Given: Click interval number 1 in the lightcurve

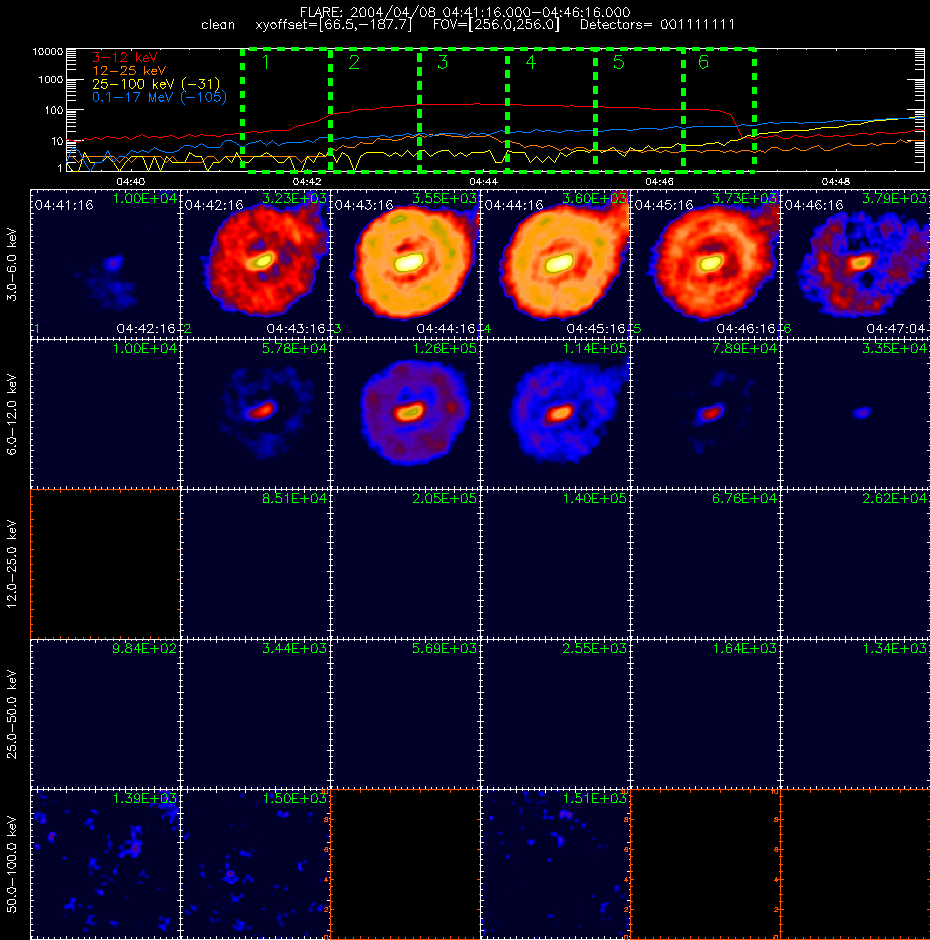Looking at the screenshot, I should click(x=266, y=62).
